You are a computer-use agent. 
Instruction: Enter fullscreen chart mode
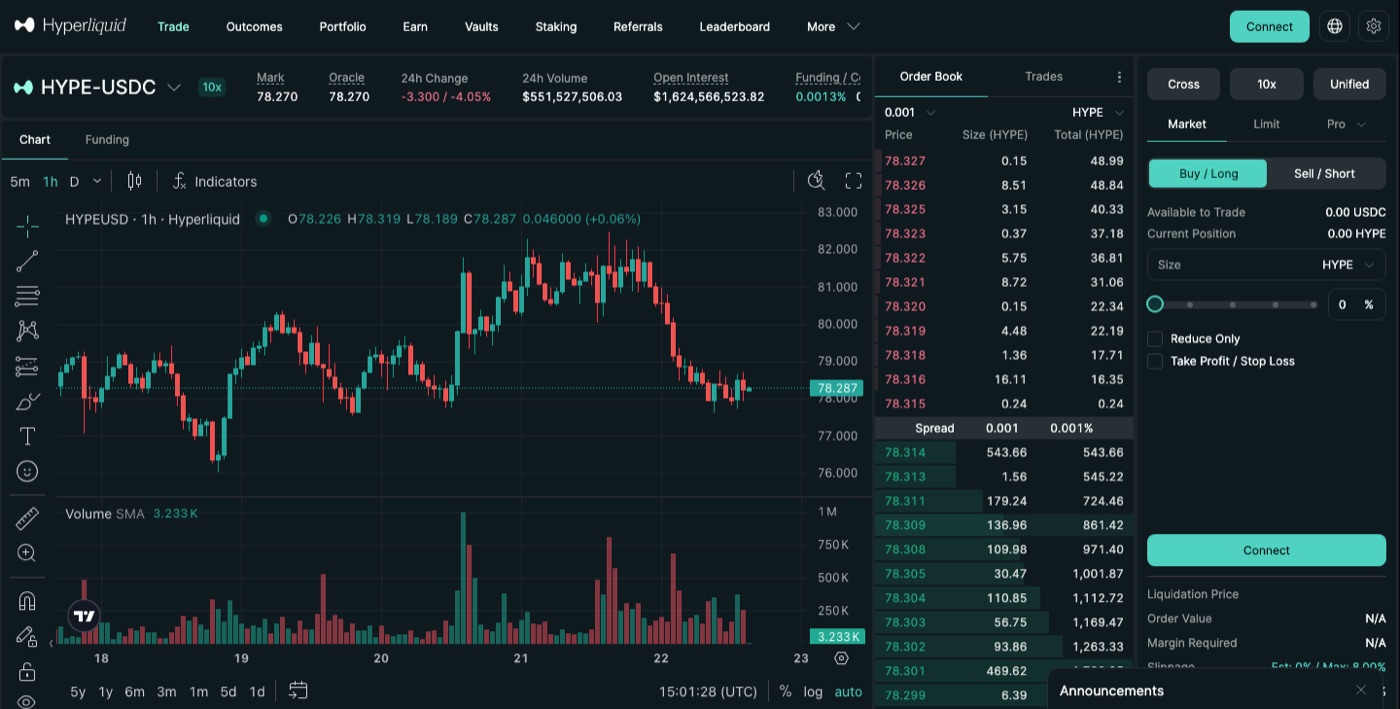tap(853, 180)
